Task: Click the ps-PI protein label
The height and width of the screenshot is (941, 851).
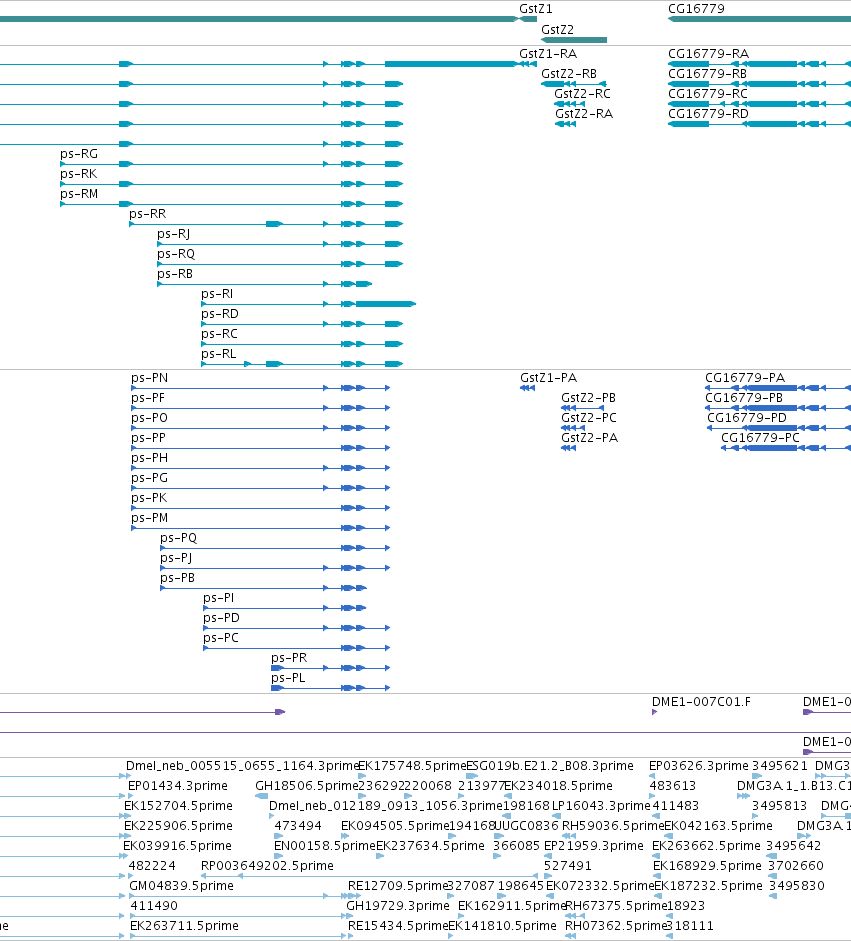Action: (x=218, y=598)
